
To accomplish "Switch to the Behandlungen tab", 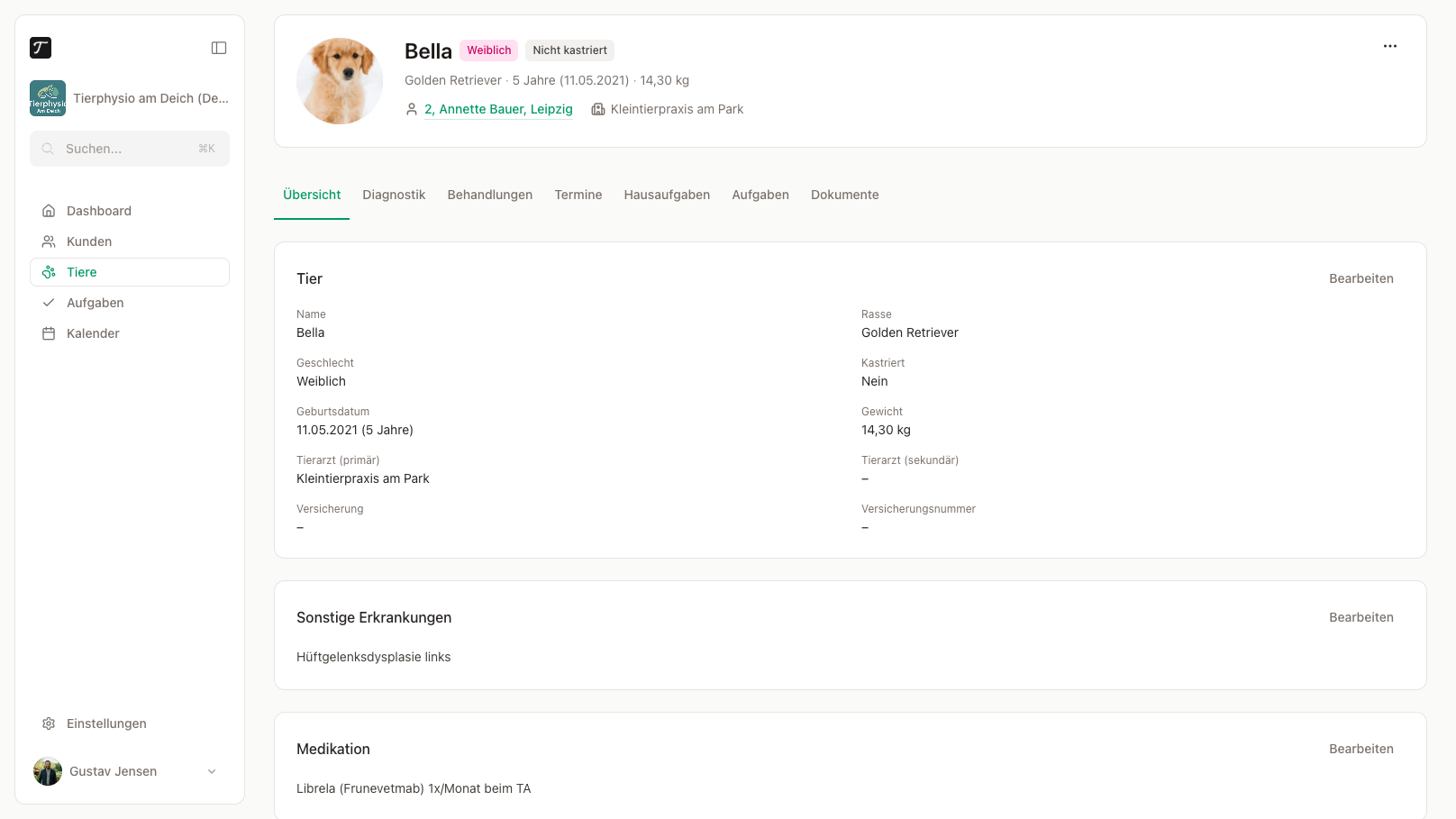I will (x=490, y=195).
